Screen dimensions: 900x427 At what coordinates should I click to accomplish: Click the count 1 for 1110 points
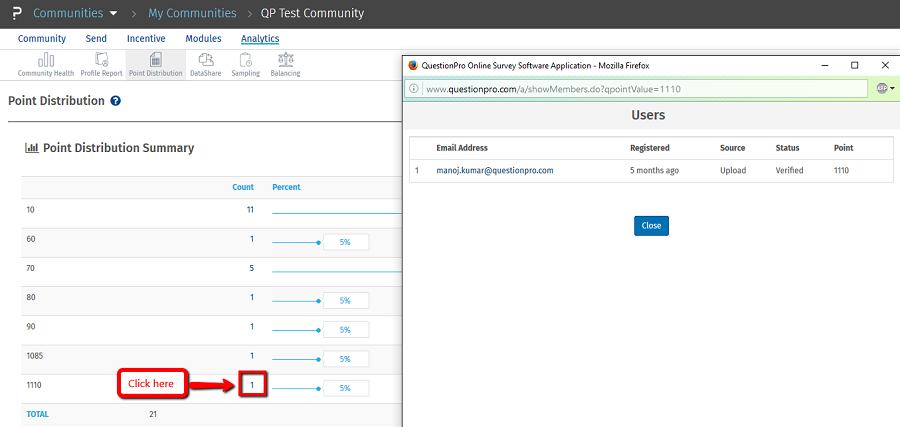pyautogui.click(x=251, y=384)
